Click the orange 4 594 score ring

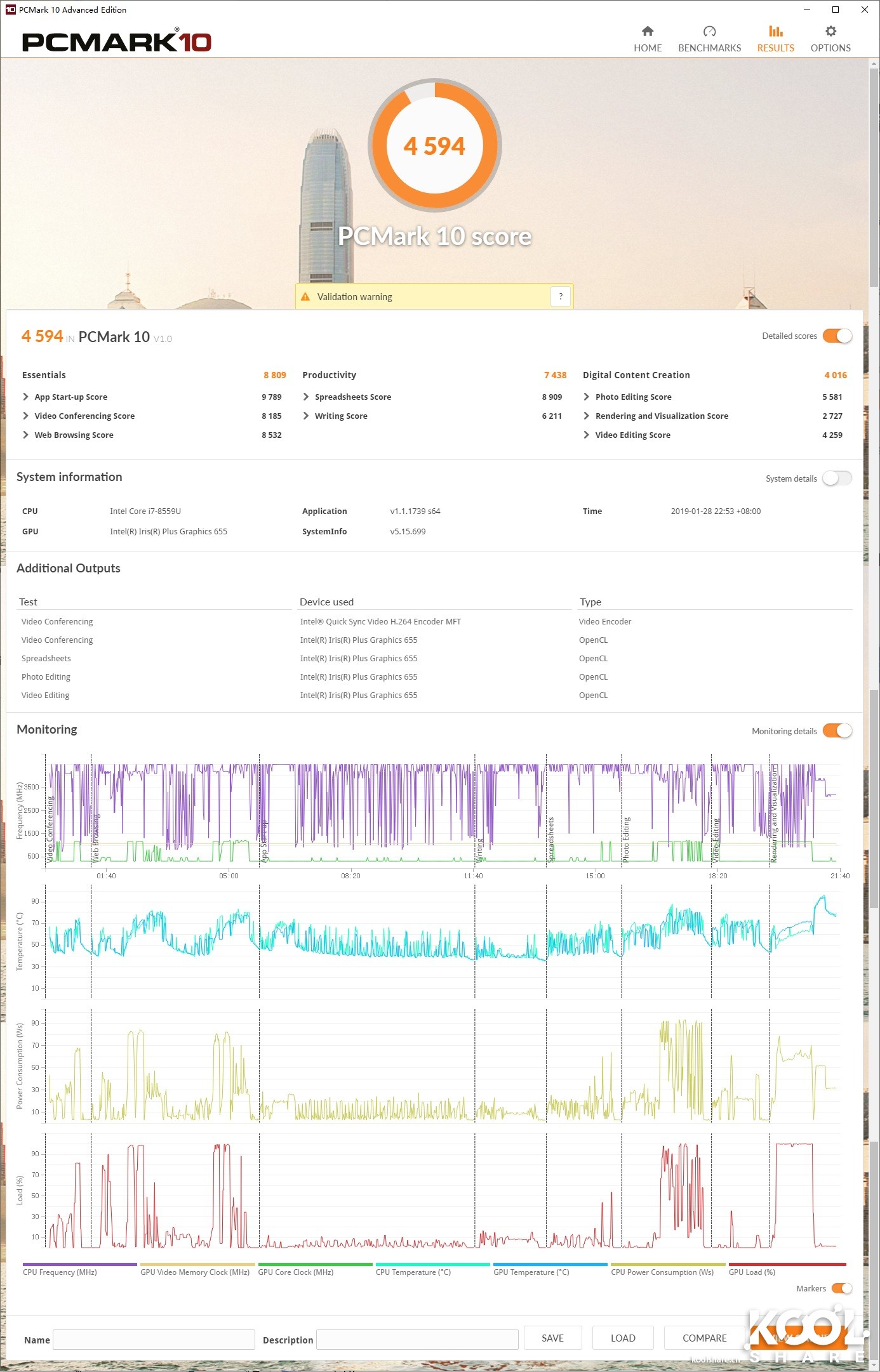coord(435,145)
